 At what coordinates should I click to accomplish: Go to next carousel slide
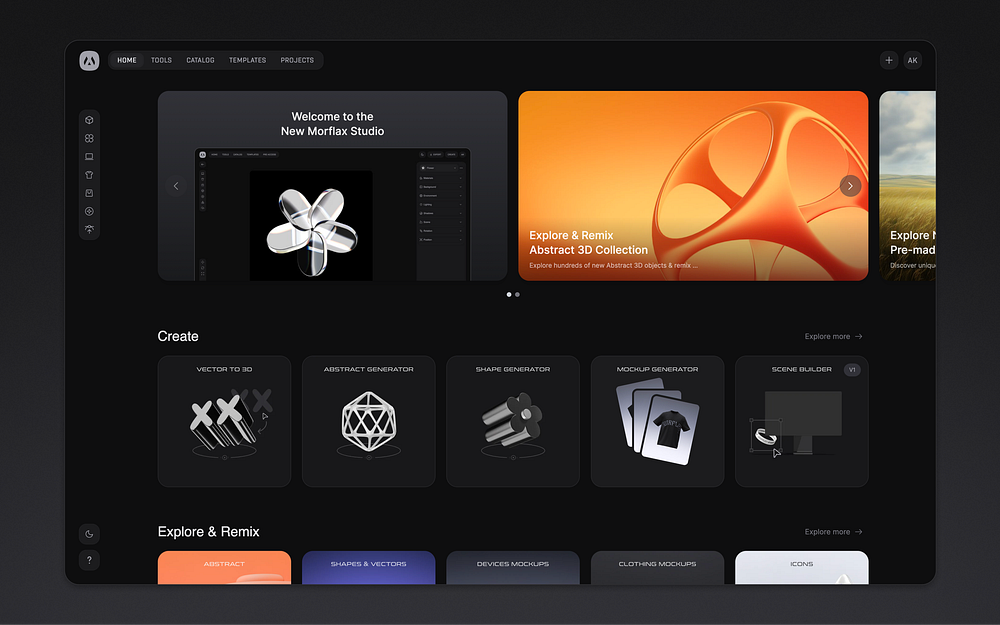[x=850, y=186]
